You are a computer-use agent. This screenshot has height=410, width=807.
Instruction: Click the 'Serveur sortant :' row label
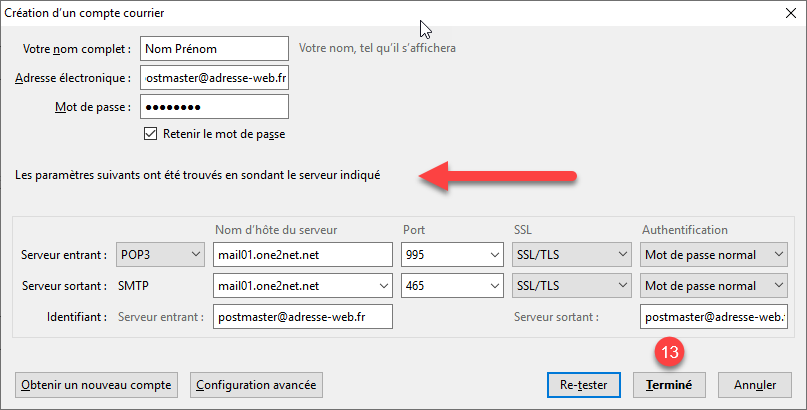coord(64,286)
